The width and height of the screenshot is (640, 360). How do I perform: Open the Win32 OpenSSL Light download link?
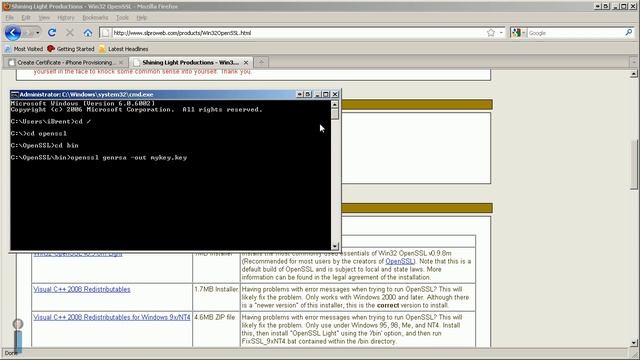click(x=78, y=254)
